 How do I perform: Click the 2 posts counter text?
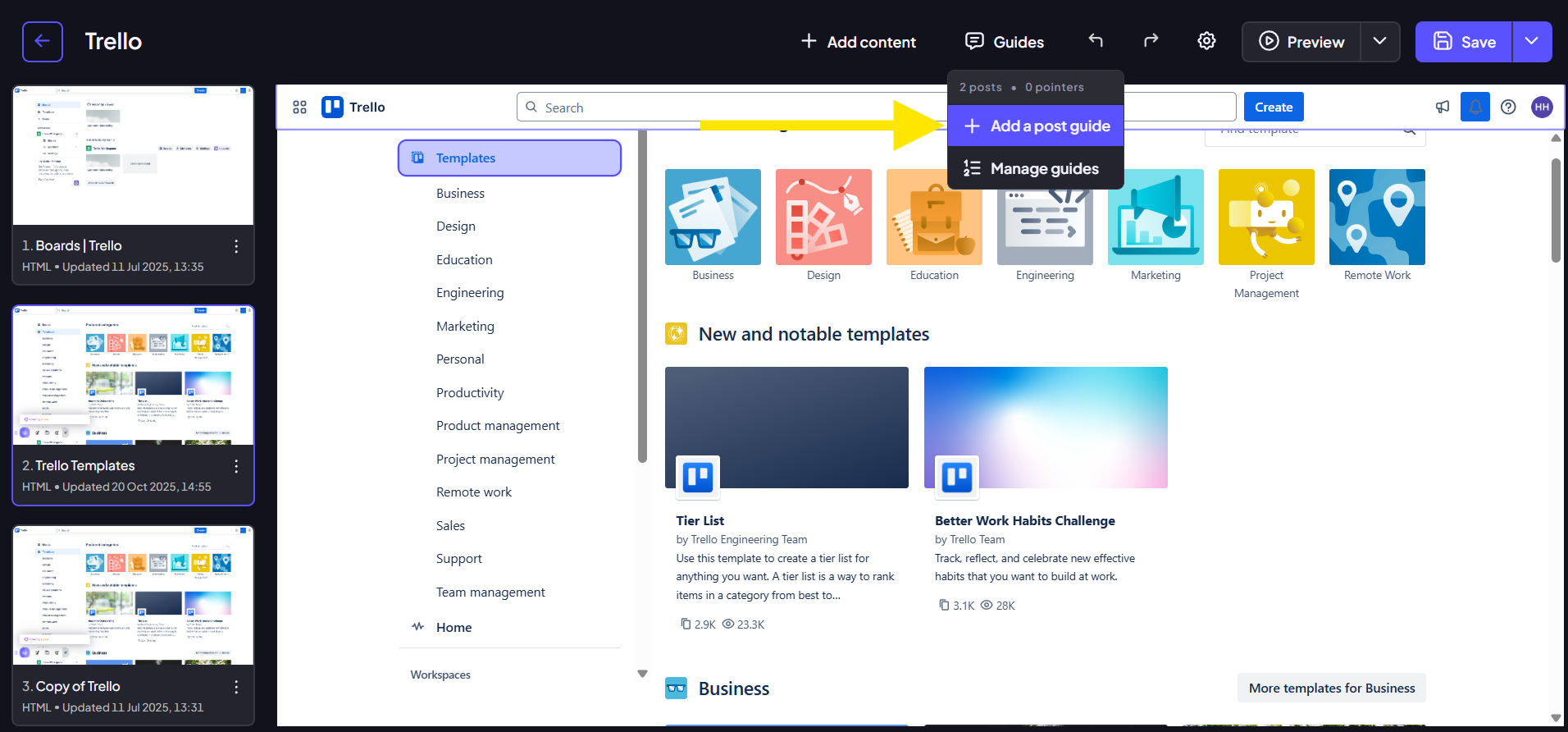[x=981, y=87]
